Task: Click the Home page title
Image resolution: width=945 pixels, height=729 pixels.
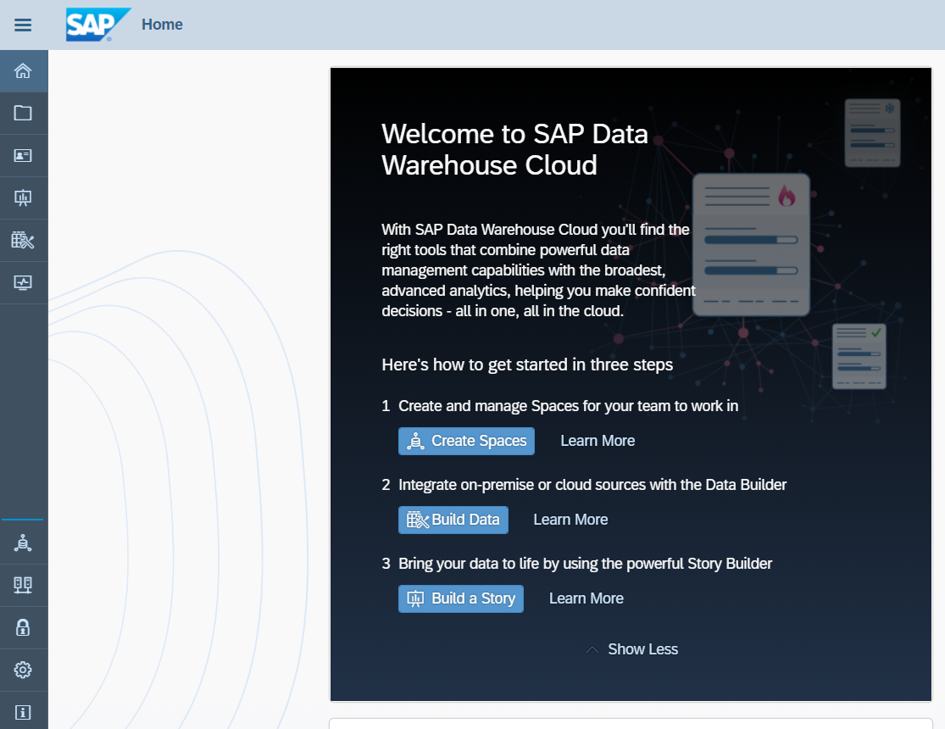Action: pos(162,25)
